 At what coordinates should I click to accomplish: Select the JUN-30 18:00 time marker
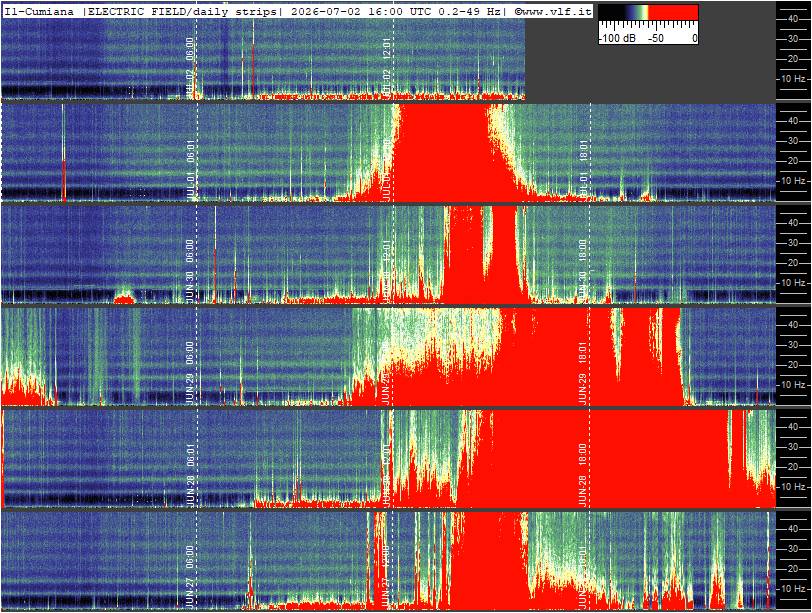(582, 271)
